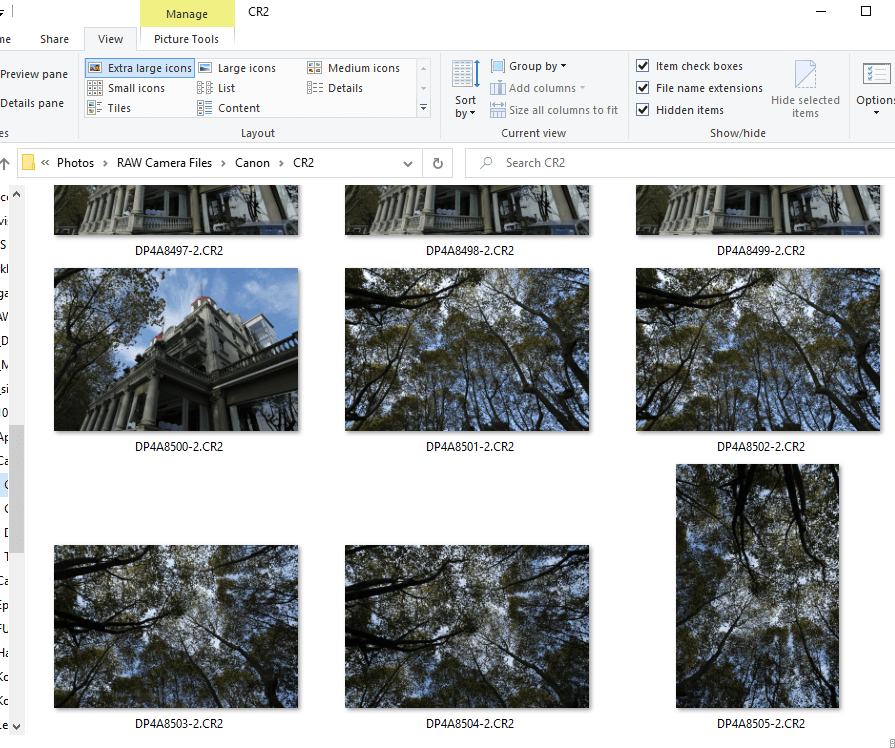Refresh the CR2 folder view
The image size is (895, 748).
click(x=437, y=163)
